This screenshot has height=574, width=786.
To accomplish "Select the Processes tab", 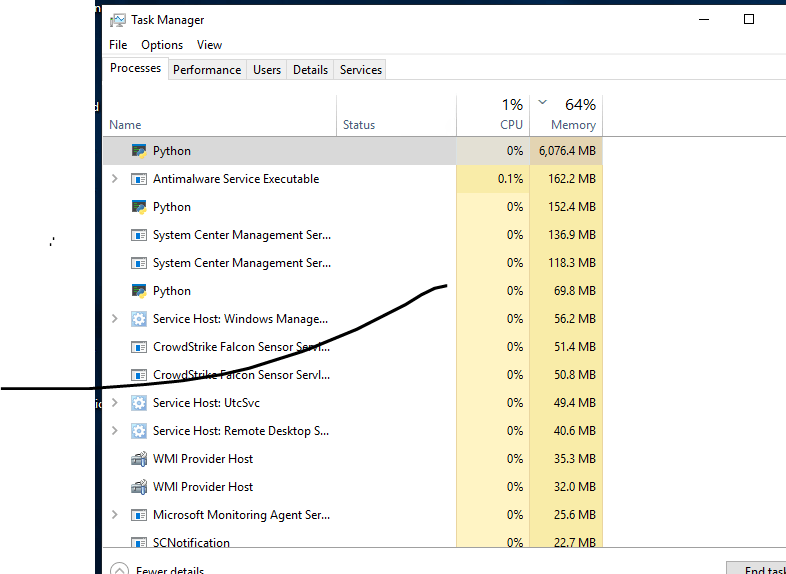I will click(135, 68).
